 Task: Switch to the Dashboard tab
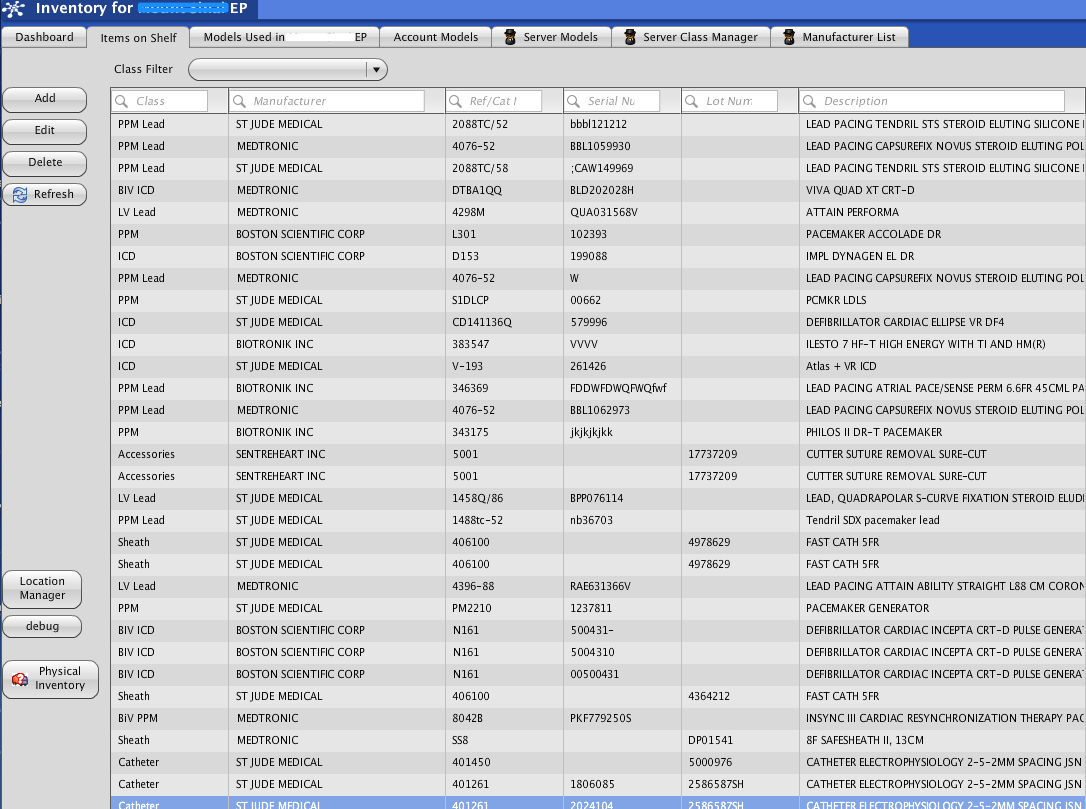(44, 37)
